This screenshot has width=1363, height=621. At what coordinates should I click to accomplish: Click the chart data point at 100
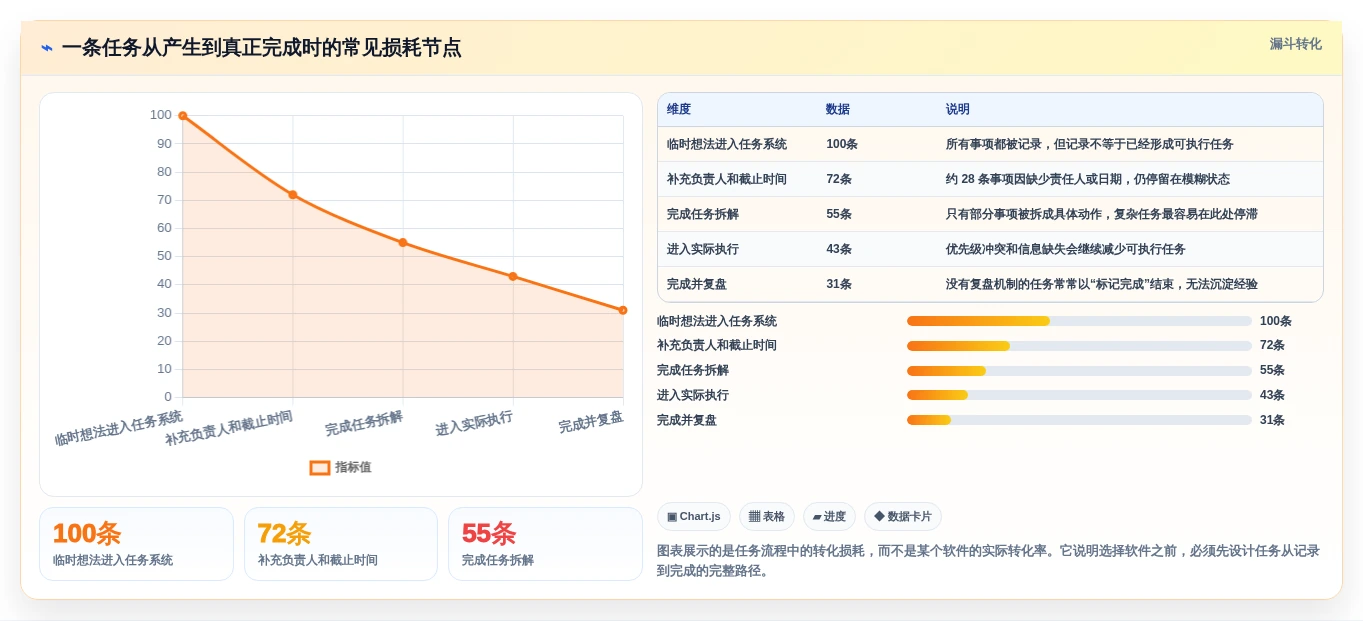(182, 116)
